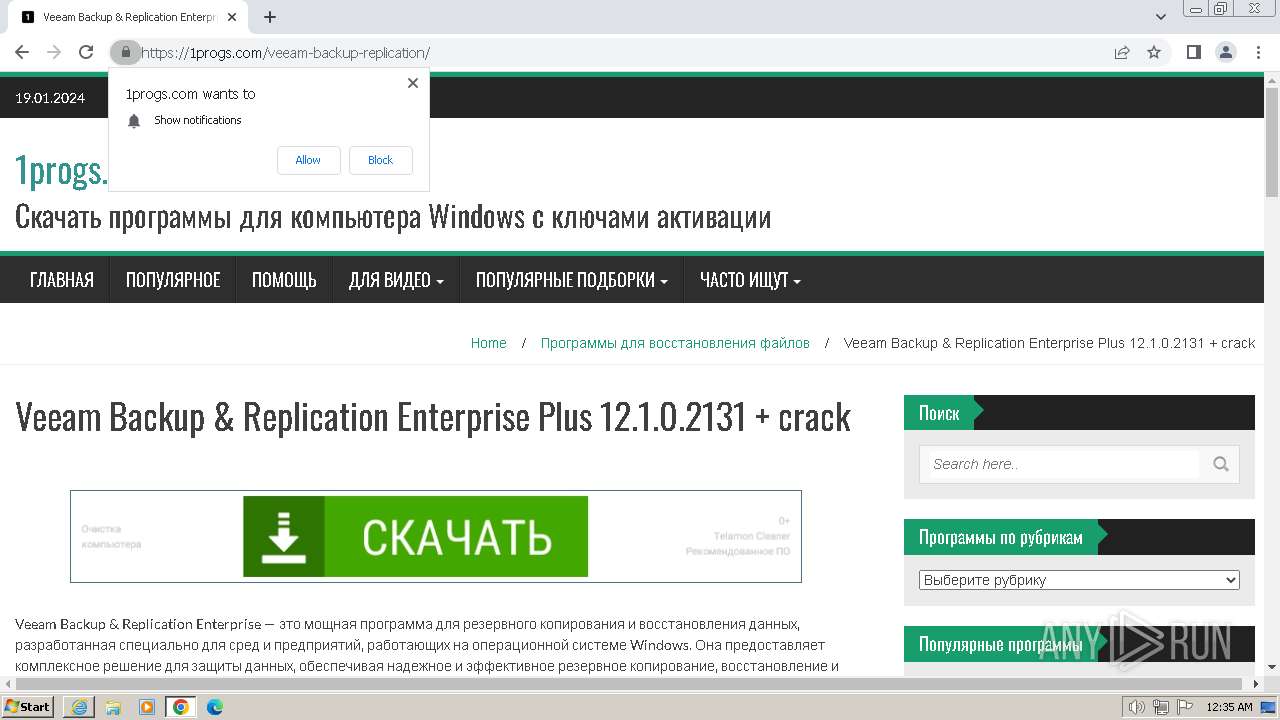The image size is (1280, 720).
Task: Open the 'Выберите рубрику' dropdown
Action: click(1079, 580)
